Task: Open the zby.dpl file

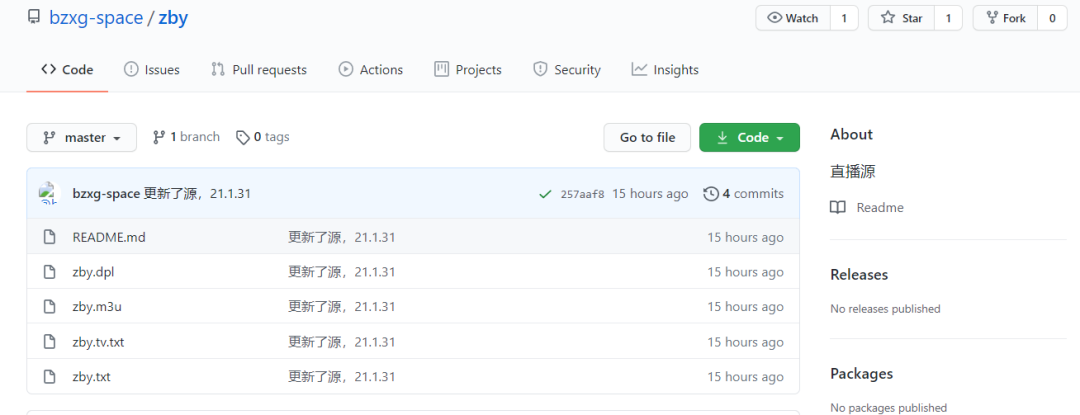Action: click(x=93, y=273)
